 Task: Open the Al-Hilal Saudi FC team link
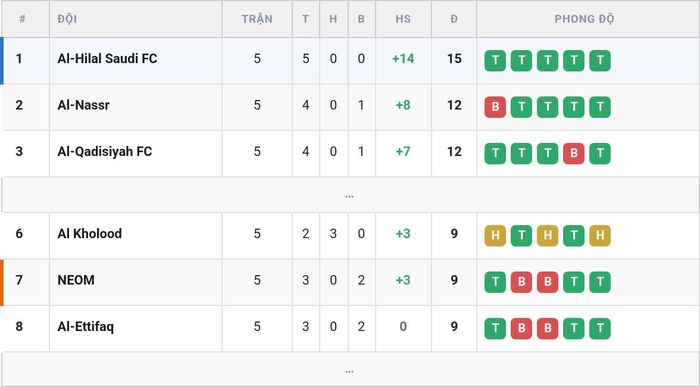107,58
